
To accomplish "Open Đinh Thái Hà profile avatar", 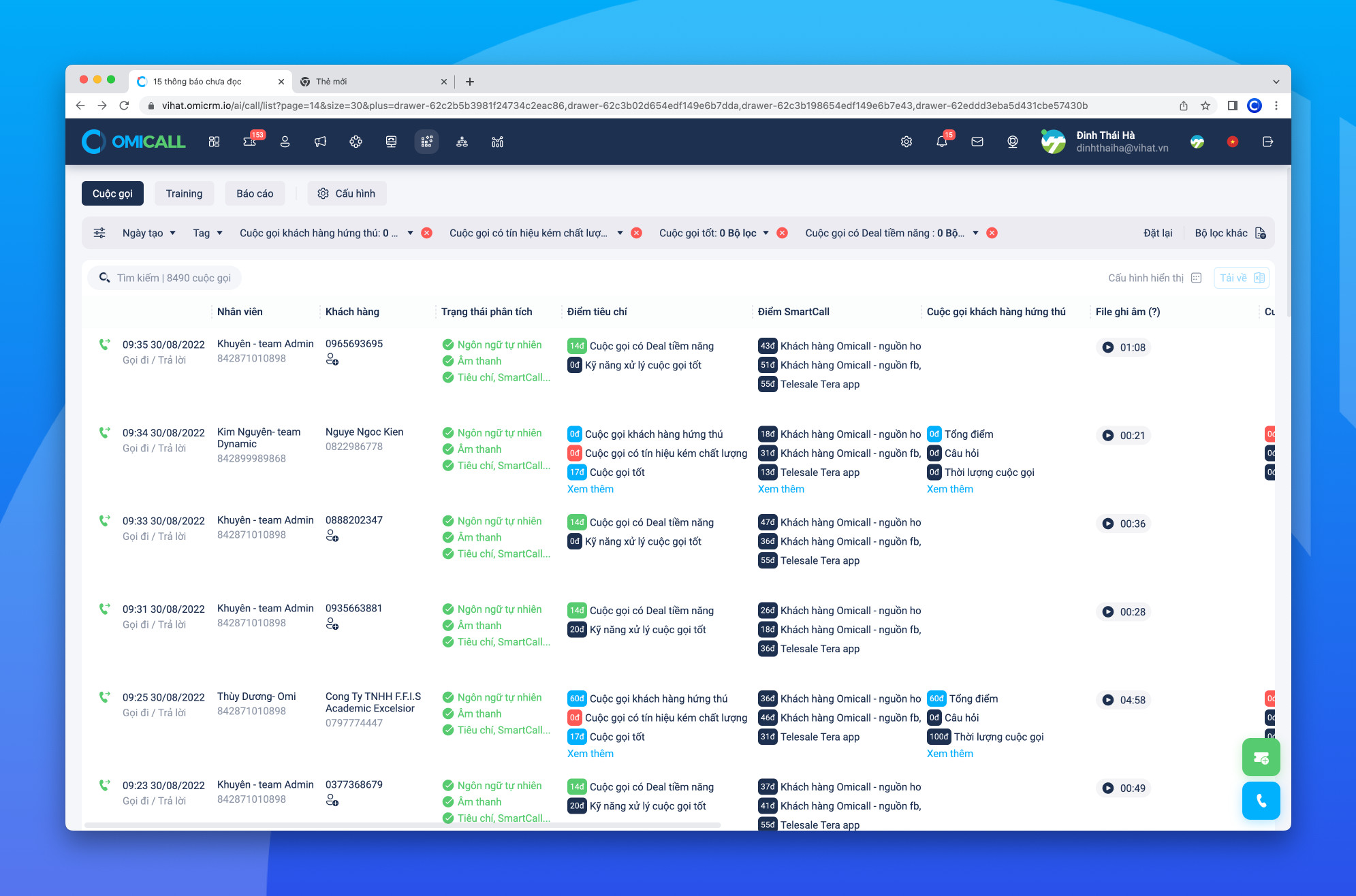I will (1053, 142).
